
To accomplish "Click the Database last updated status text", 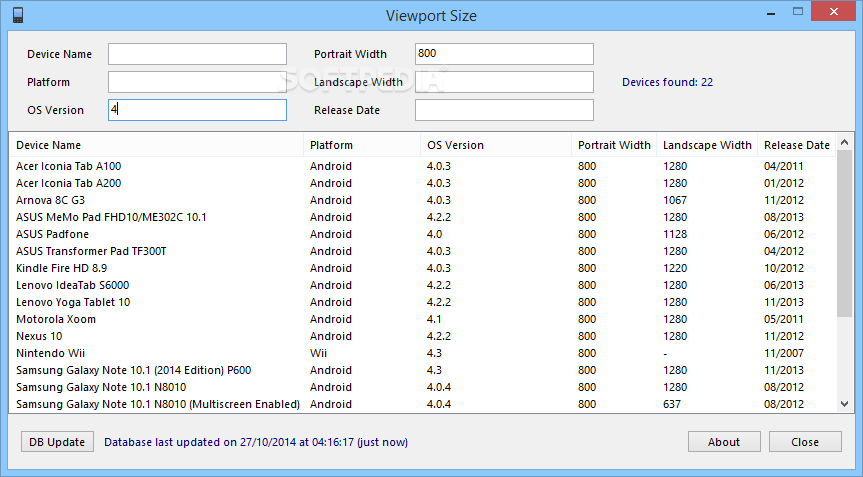I will click(x=256, y=442).
